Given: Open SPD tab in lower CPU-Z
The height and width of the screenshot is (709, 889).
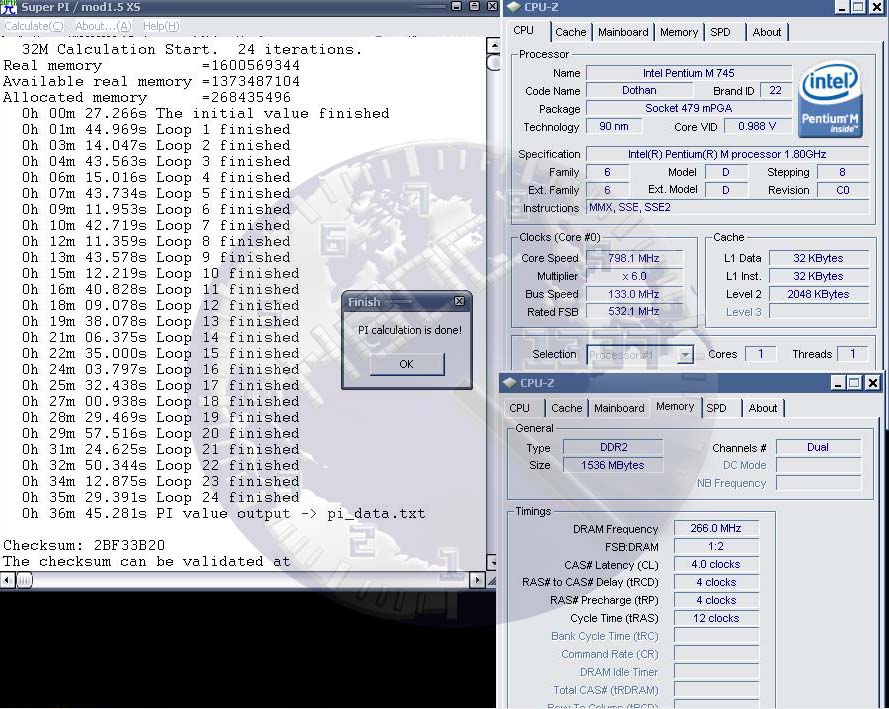Looking at the screenshot, I should 717,408.
